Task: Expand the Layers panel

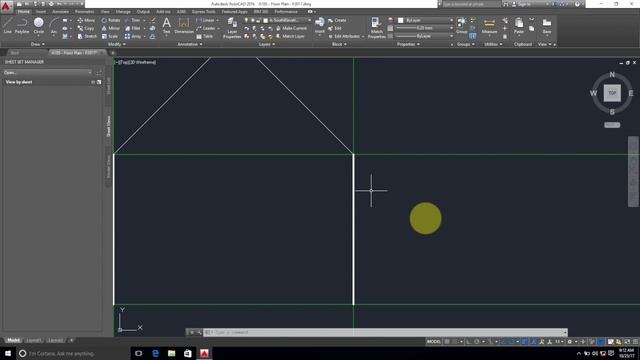Action: [x=267, y=44]
